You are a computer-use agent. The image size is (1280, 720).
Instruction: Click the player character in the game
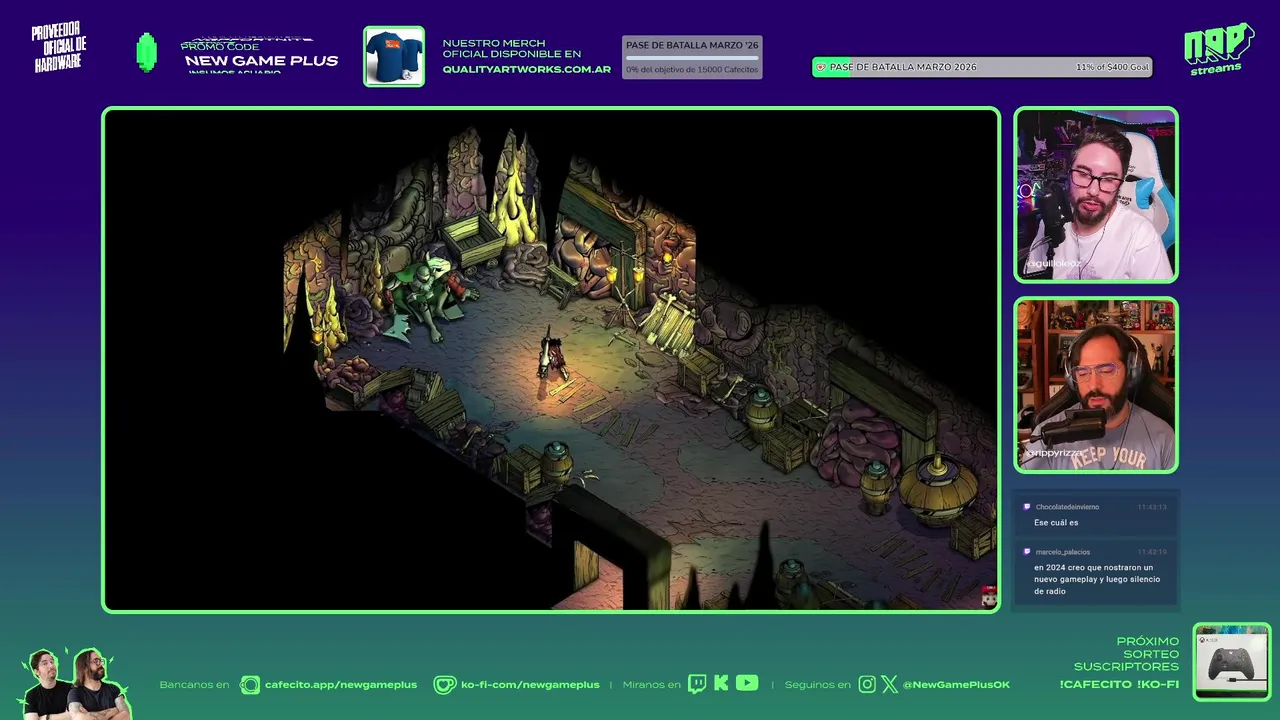coord(551,356)
